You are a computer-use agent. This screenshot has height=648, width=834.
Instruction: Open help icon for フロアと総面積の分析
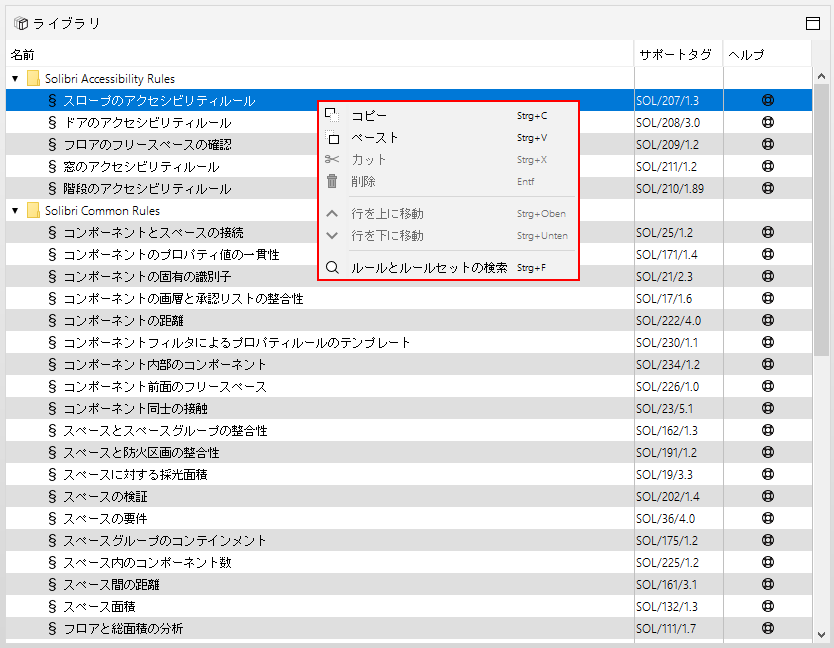pyautogui.click(x=768, y=628)
